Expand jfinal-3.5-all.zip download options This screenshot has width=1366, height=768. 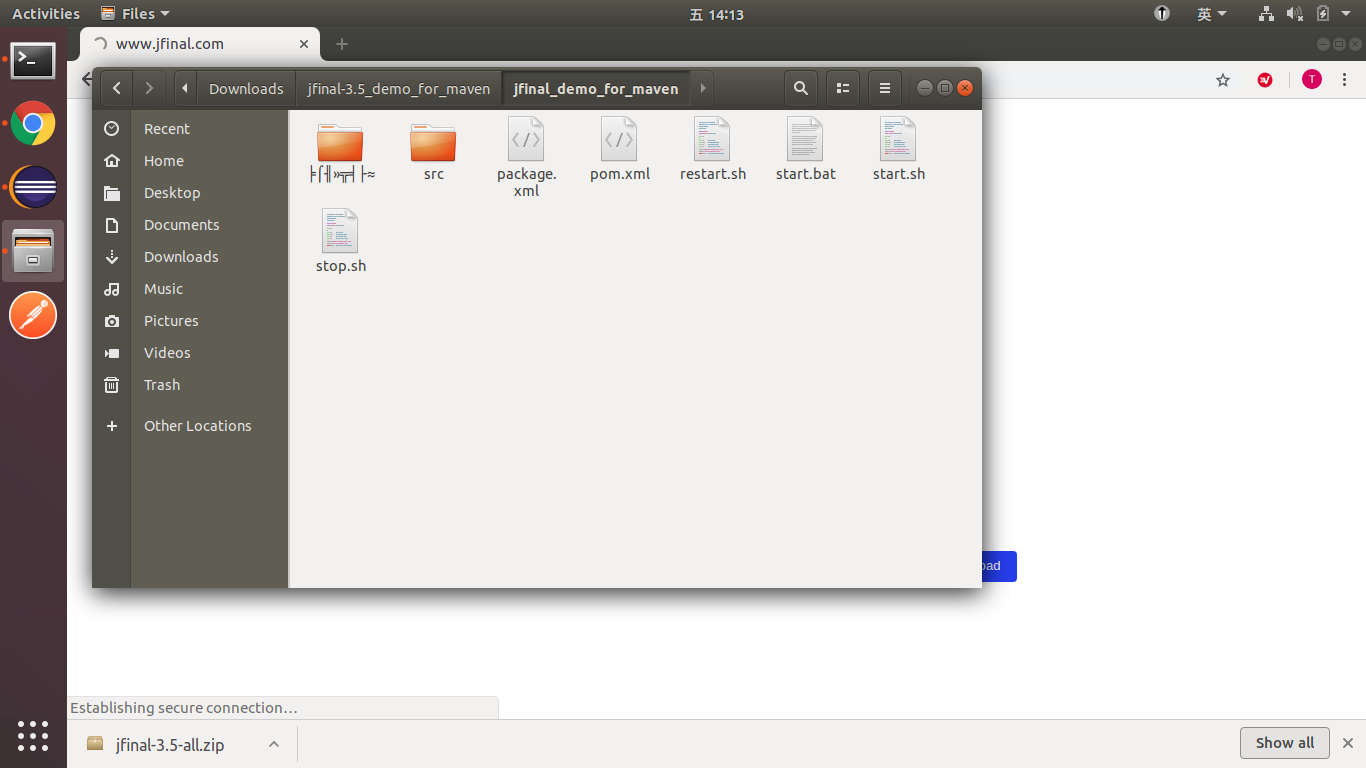pos(274,744)
